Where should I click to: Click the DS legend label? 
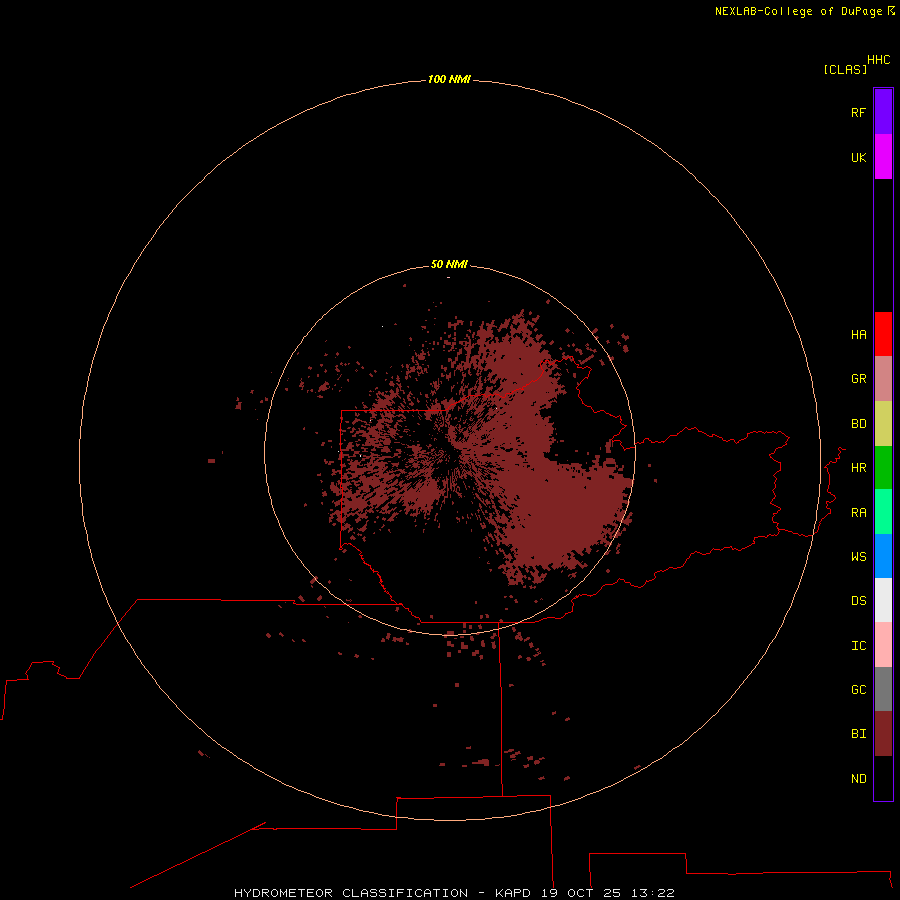click(858, 600)
